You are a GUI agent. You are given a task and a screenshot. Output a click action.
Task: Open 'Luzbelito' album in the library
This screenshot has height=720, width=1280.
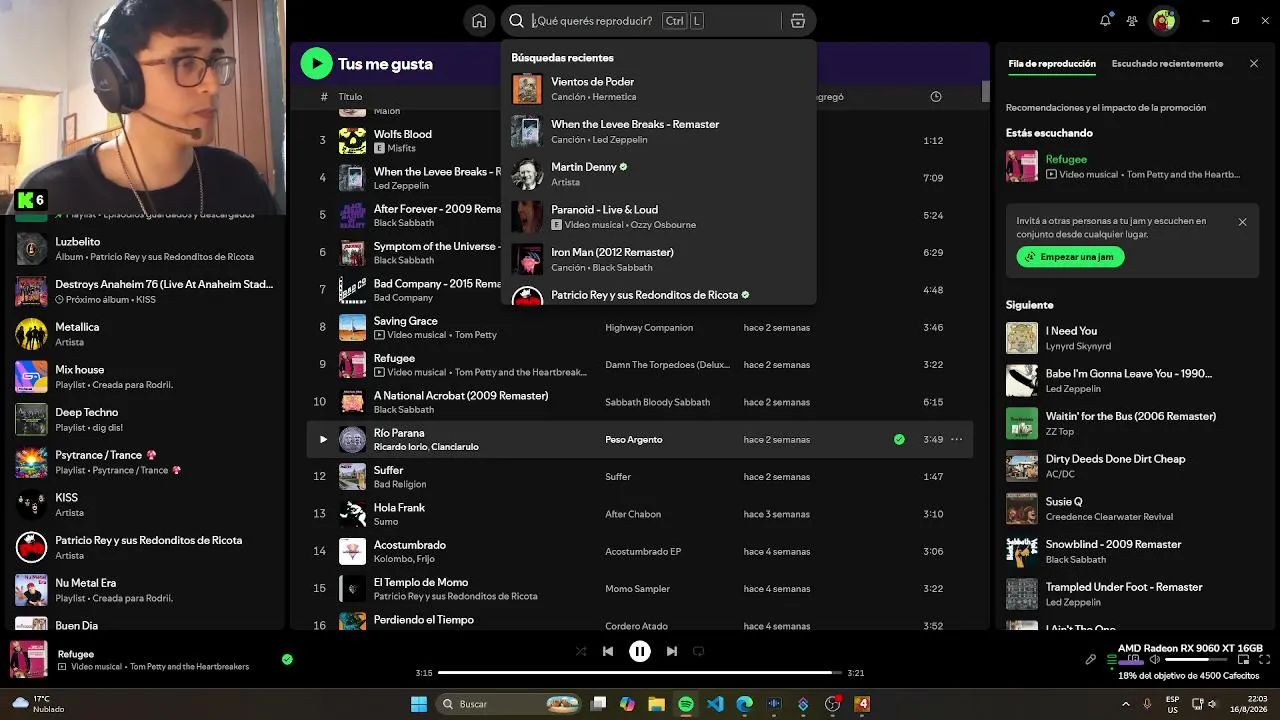click(145, 249)
